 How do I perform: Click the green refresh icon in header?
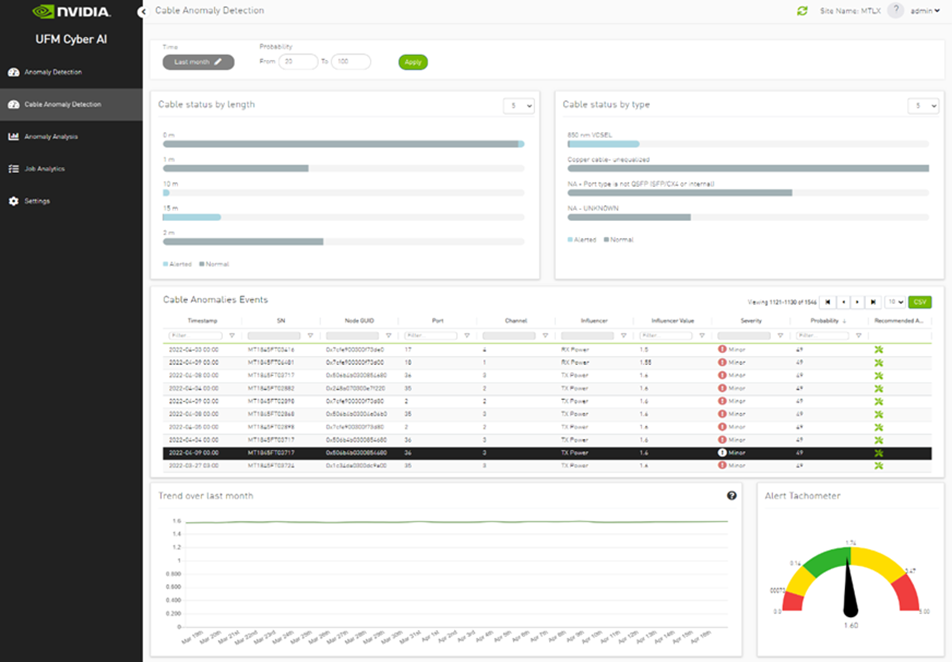(x=802, y=11)
